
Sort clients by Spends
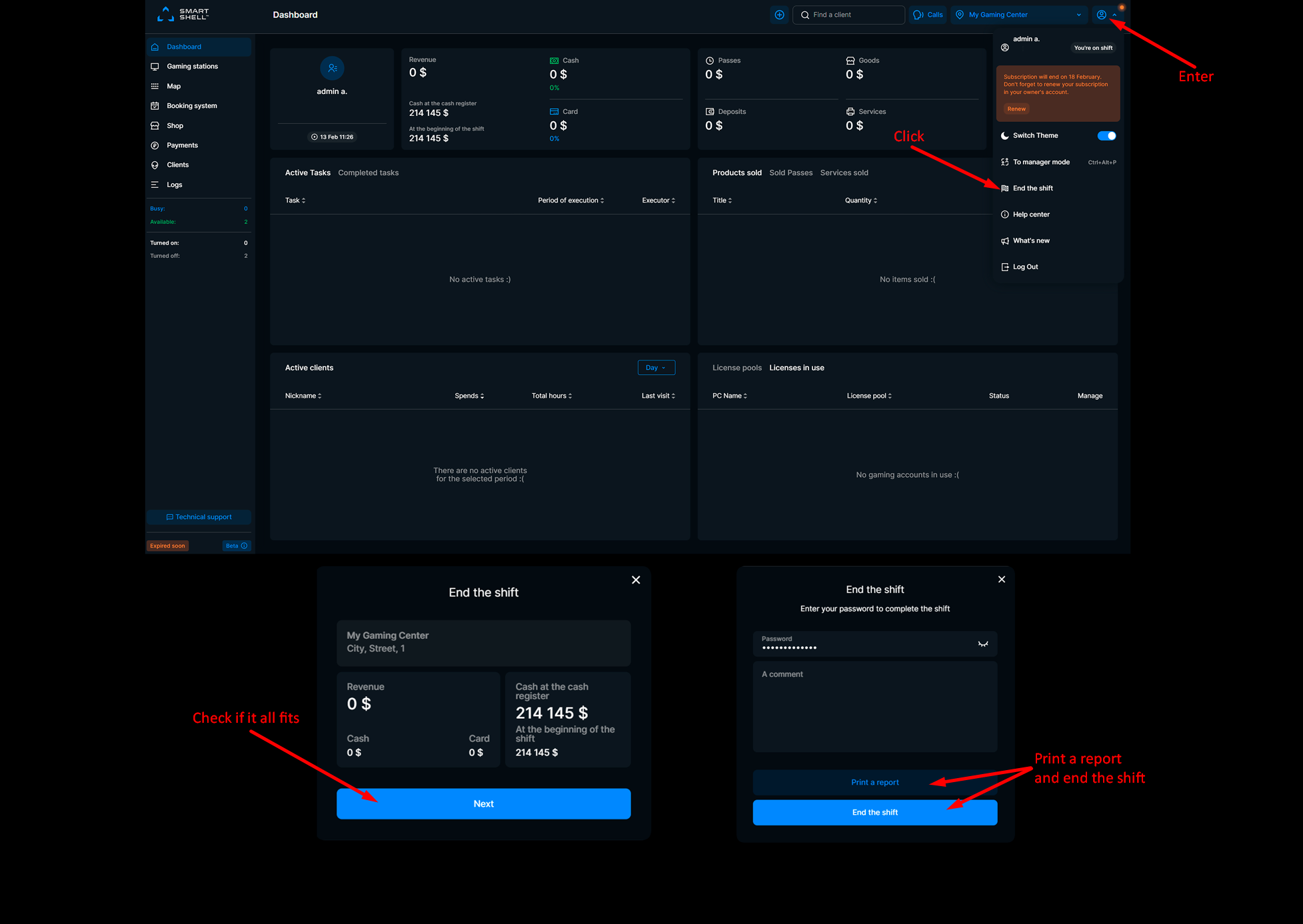pos(469,396)
